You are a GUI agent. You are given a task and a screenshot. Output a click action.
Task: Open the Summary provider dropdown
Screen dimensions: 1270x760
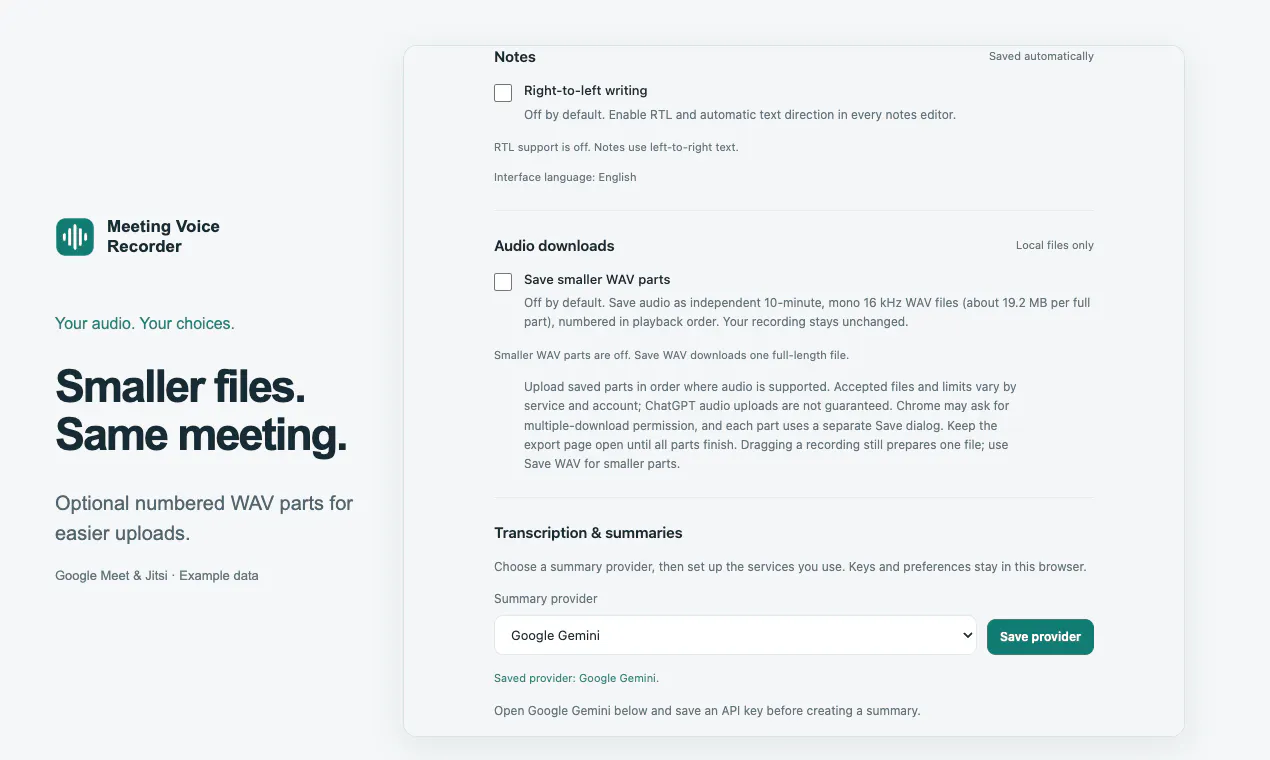(x=735, y=635)
